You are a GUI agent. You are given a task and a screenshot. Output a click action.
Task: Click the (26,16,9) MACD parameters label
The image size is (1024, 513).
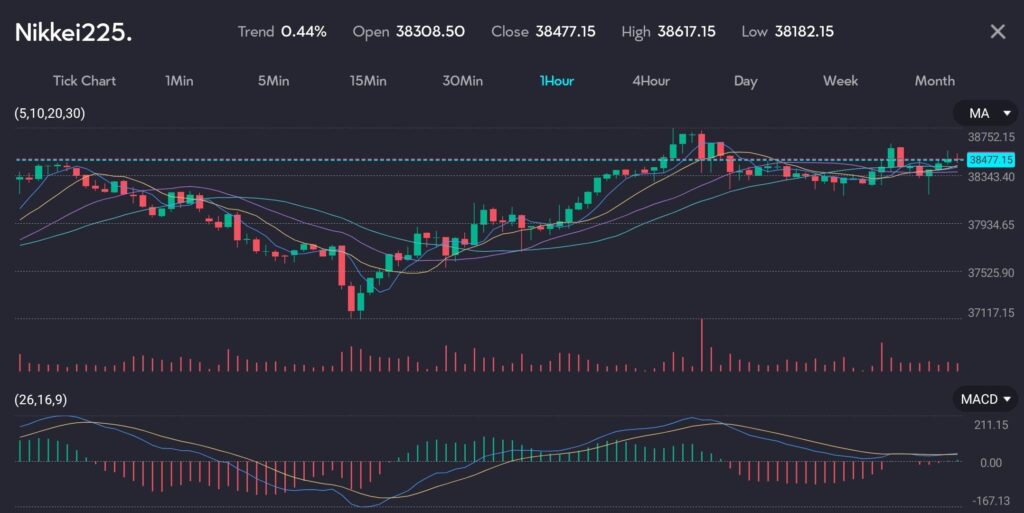click(42, 399)
